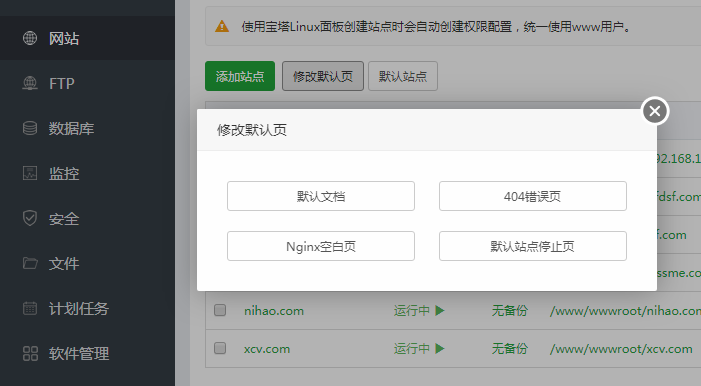Image resolution: width=701 pixels, height=386 pixels.
Task: Close the 修改默认页 dialog
Action: (x=655, y=111)
